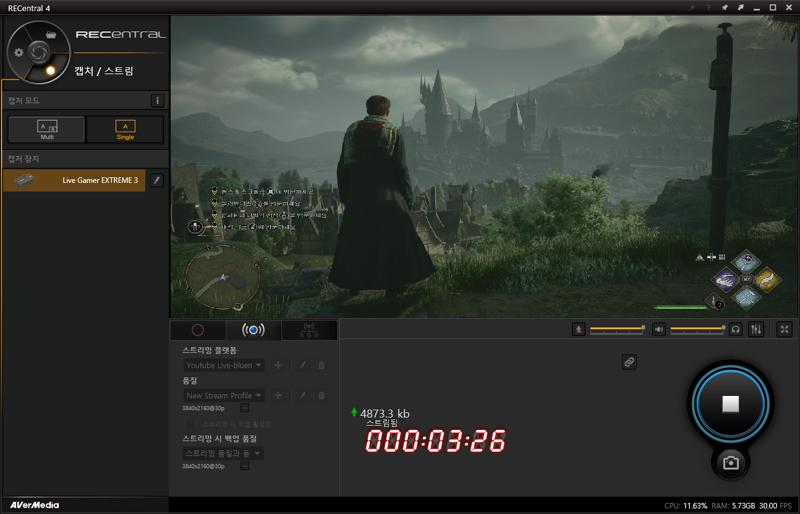Switch to Single capture mode
This screenshot has height=514, width=800.
(125, 129)
